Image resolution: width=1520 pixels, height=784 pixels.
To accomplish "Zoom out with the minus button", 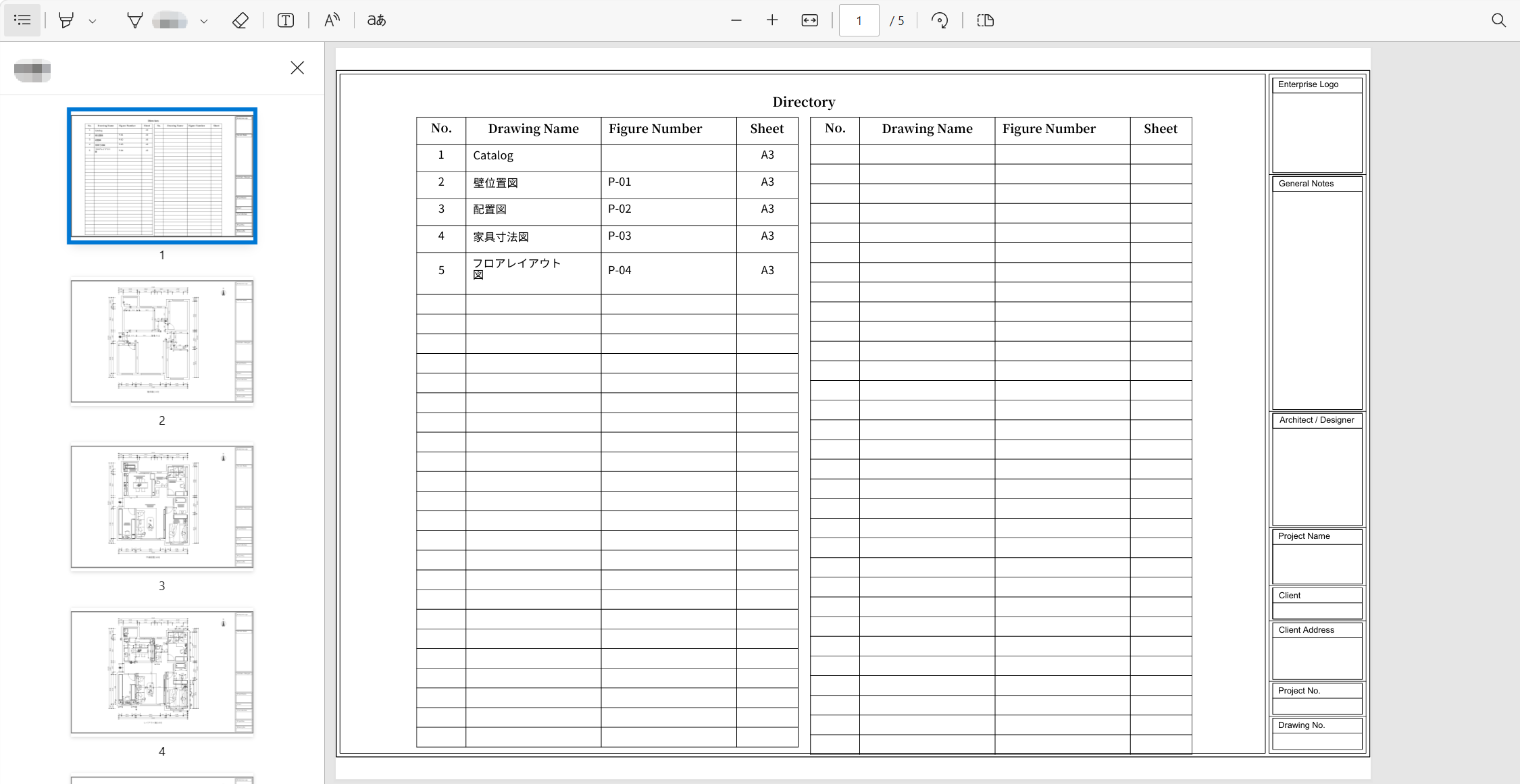I will (736, 20).
